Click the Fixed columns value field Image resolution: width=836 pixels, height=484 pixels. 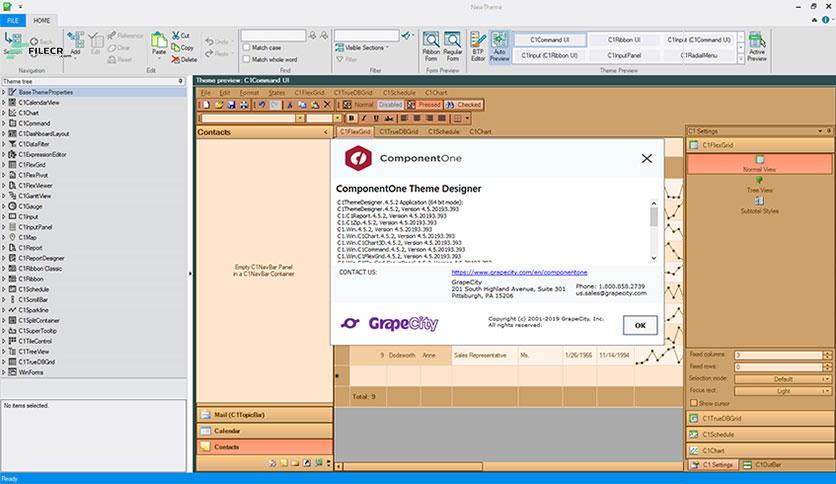pyautogui.click(x=778, y=355)
